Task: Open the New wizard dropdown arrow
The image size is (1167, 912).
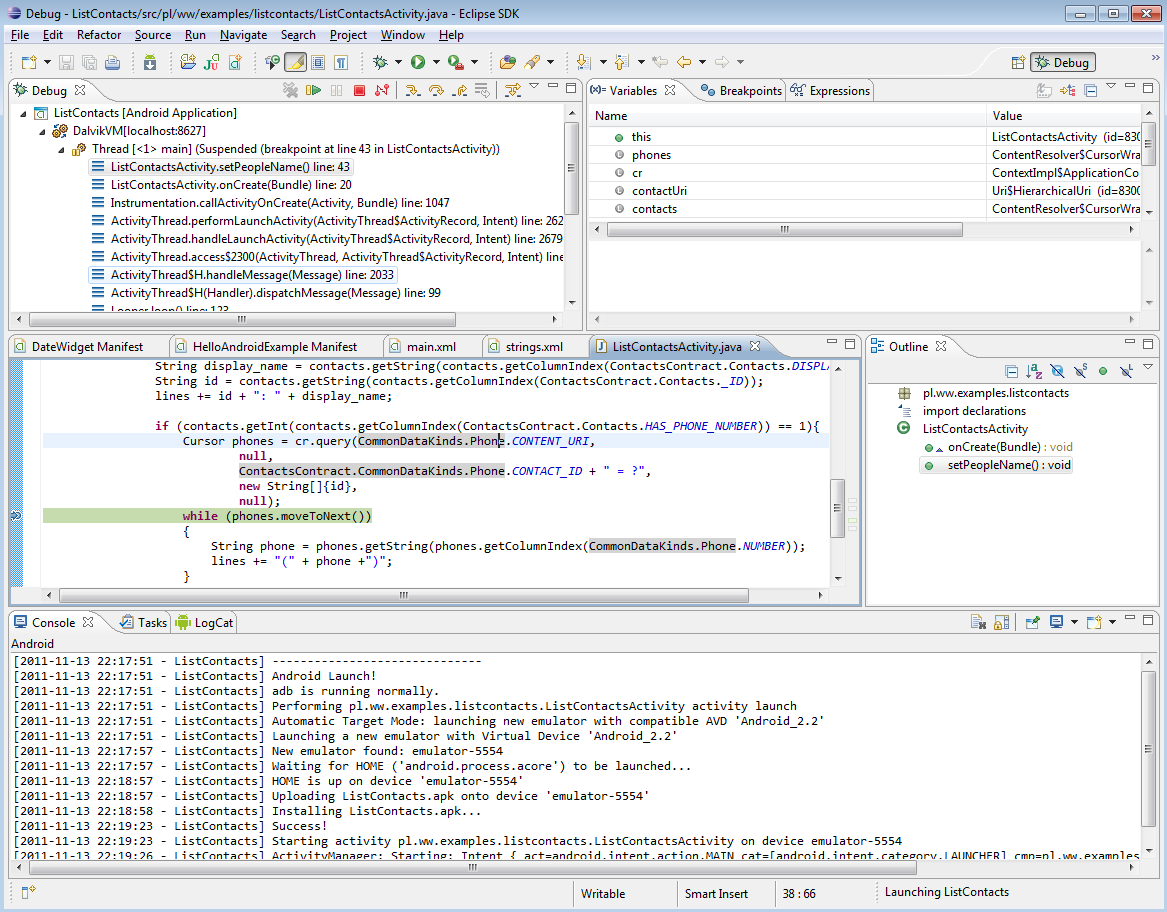Action: (47, 63)
